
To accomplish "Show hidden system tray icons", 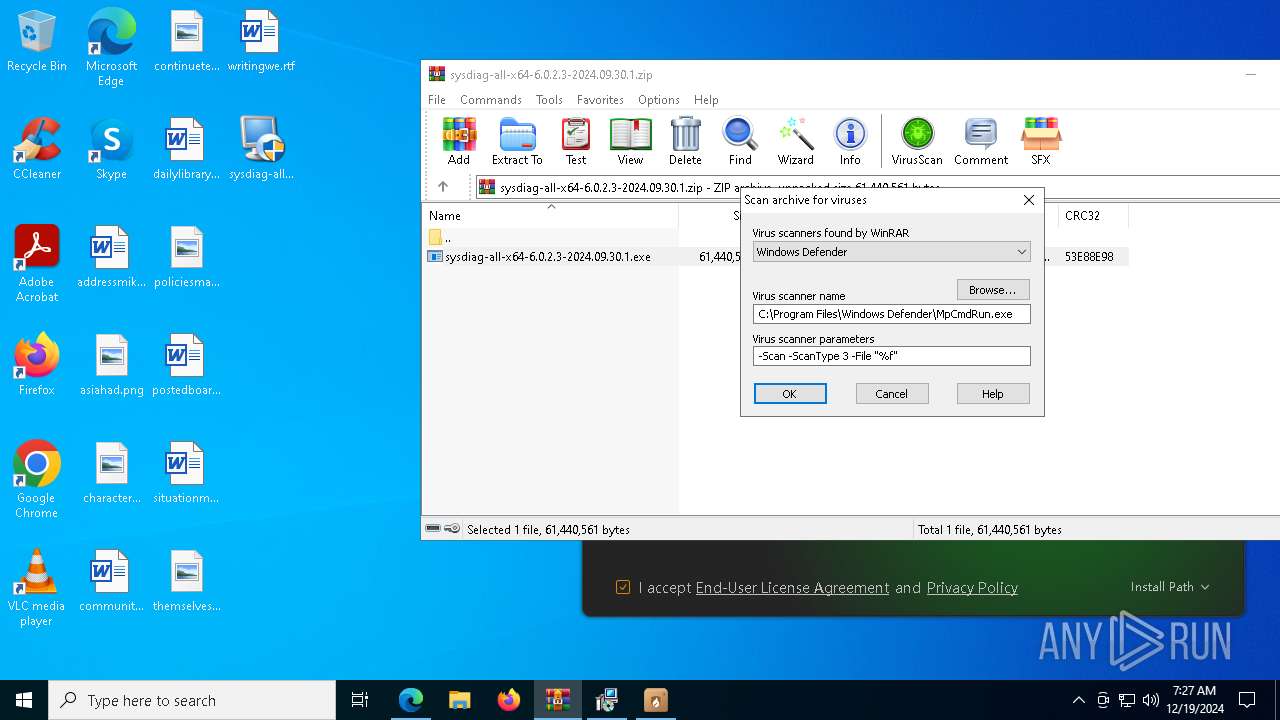I will coord(1078,700).
